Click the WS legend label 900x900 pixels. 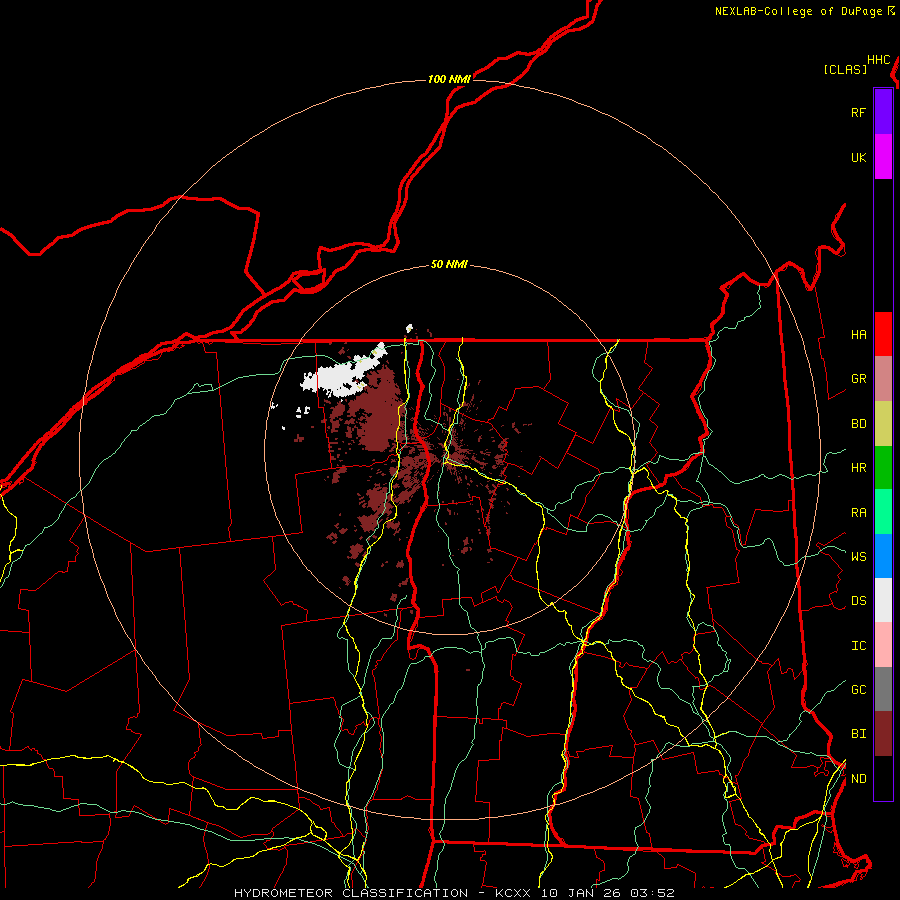pos(858,556)
